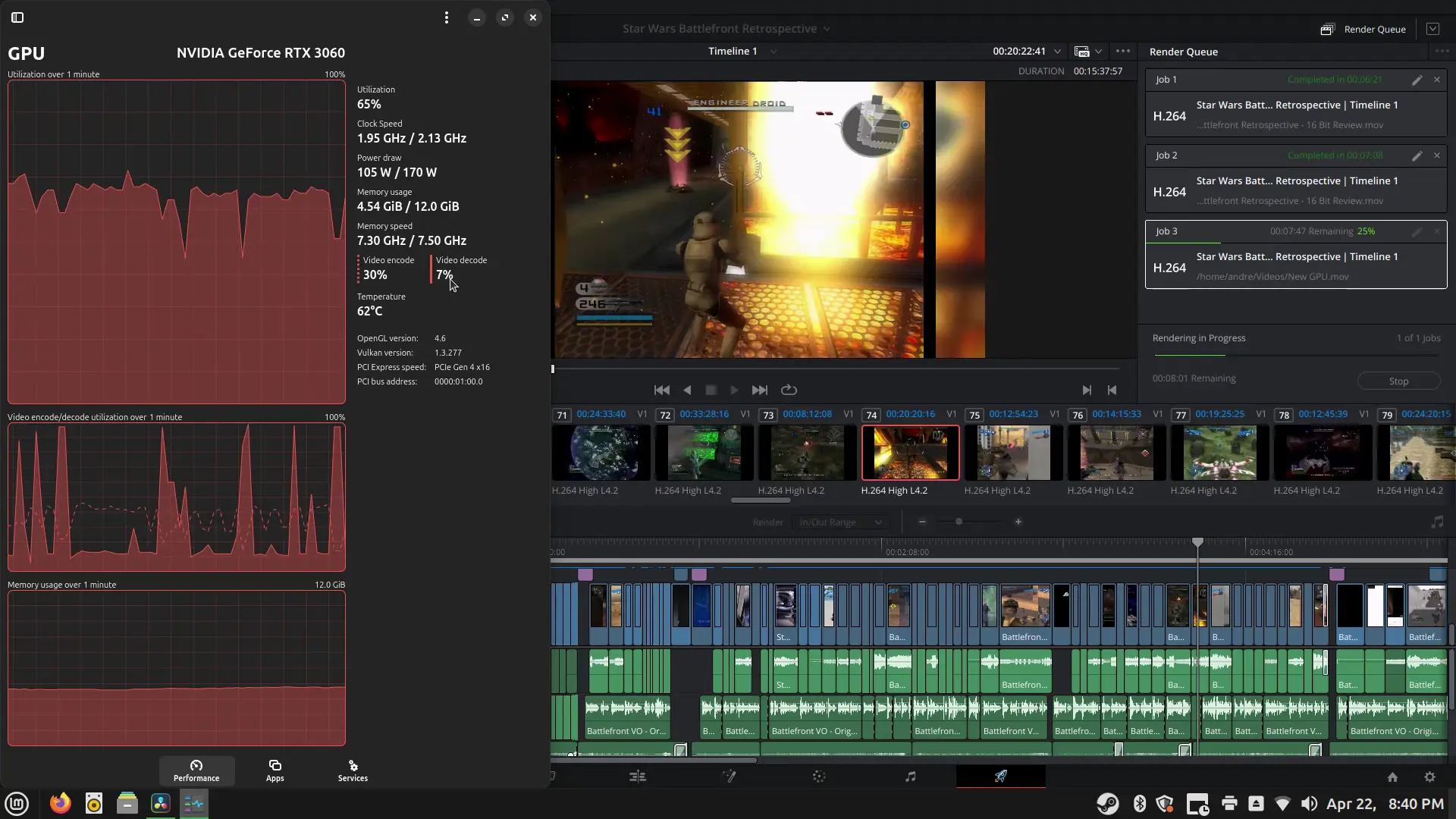Open the system monitor three-dot menu

(447, 17)
